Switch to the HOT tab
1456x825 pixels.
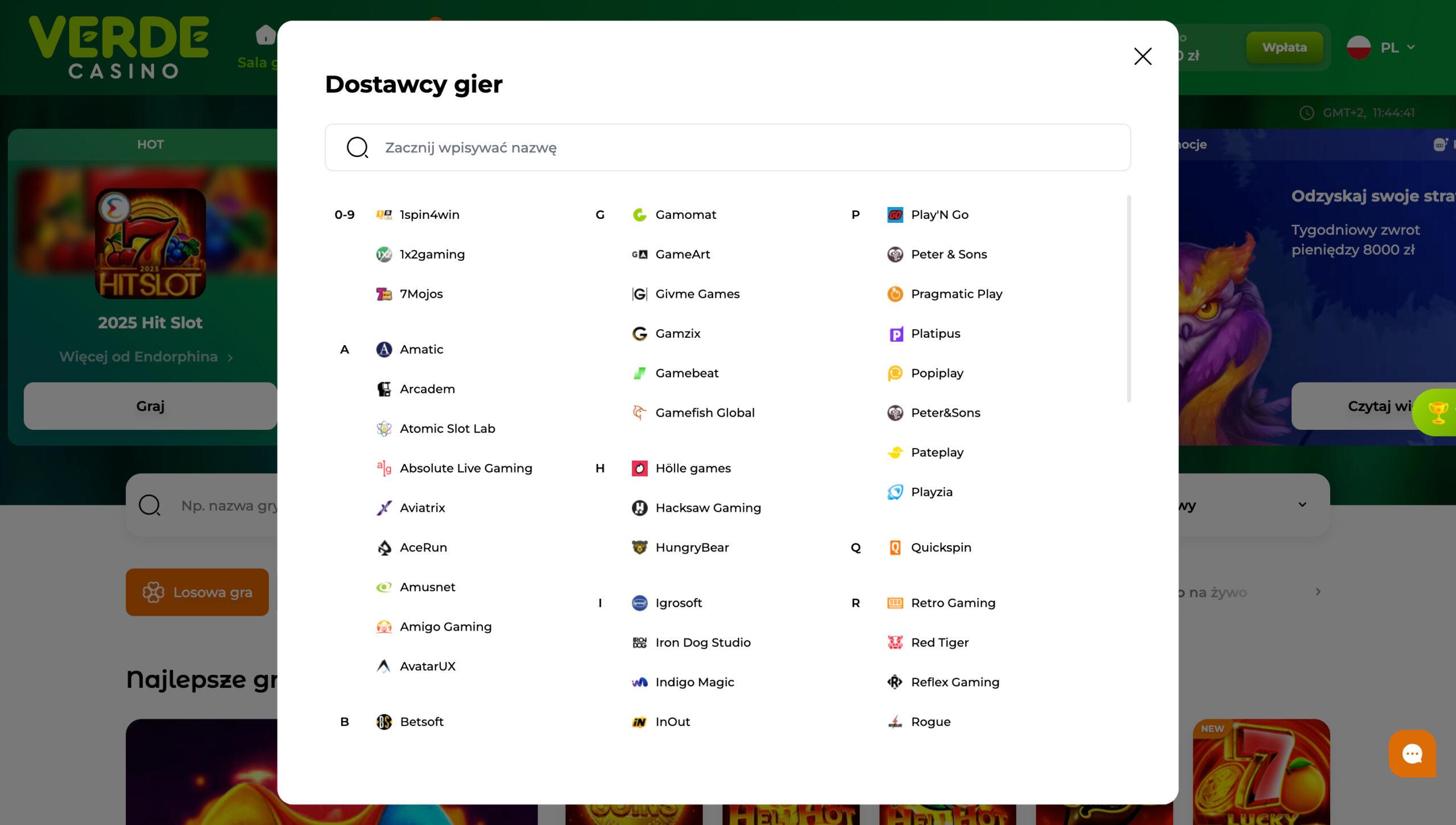point(150,144)
